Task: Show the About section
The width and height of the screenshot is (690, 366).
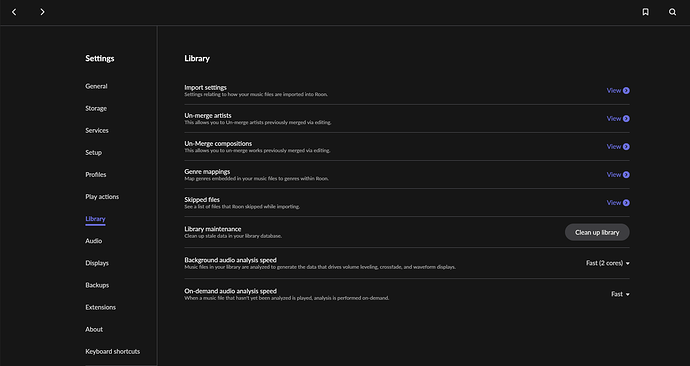Action: point(94,329)
